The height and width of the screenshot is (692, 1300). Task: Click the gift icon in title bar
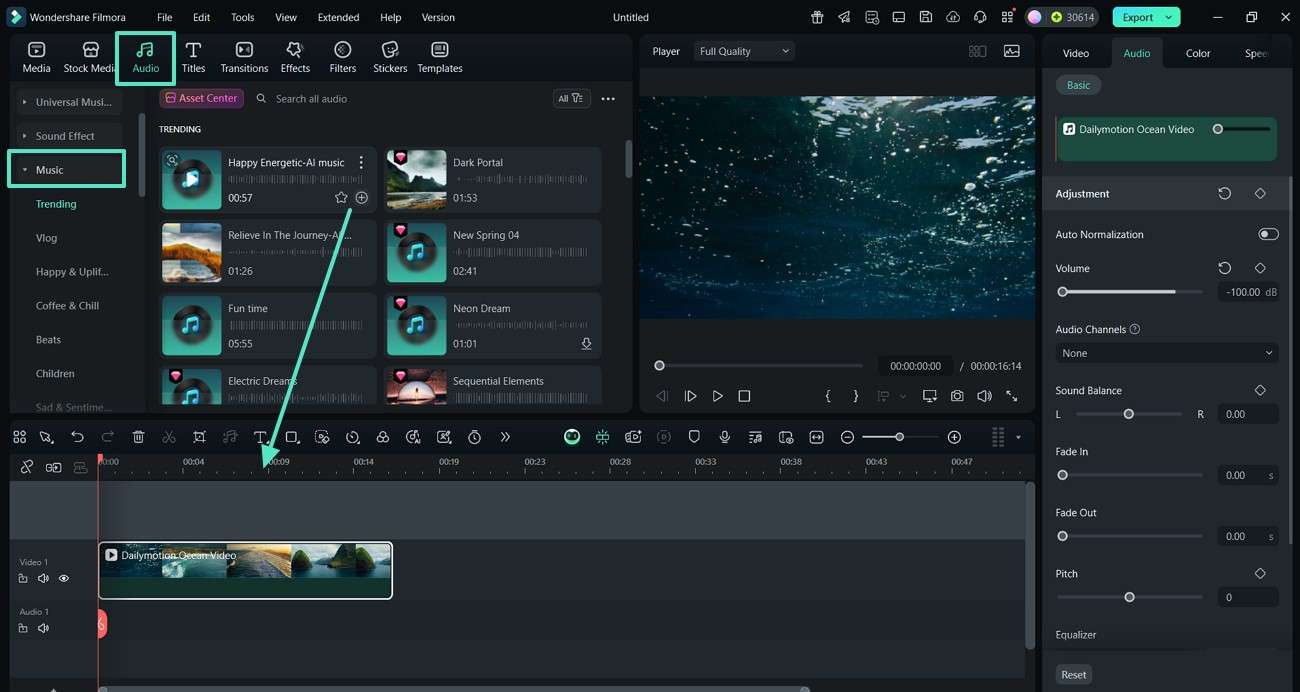(x=817, y=17)
